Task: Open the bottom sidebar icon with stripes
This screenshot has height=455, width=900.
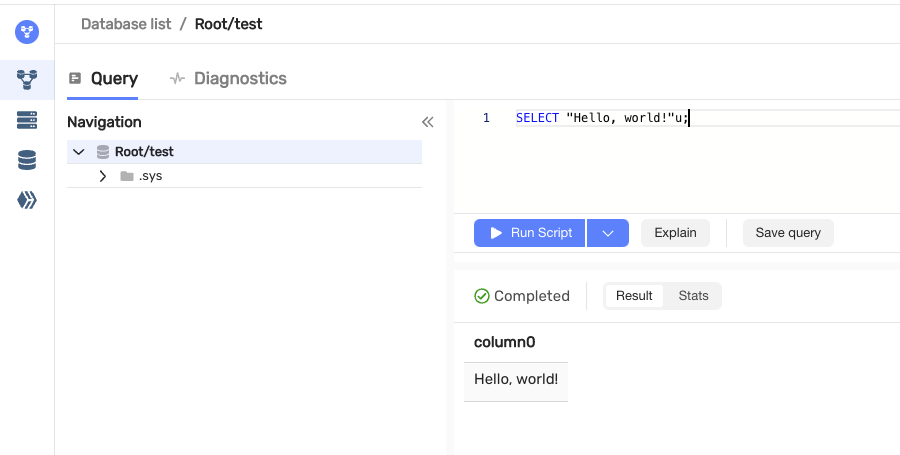Action: click(x=27, y=200)
